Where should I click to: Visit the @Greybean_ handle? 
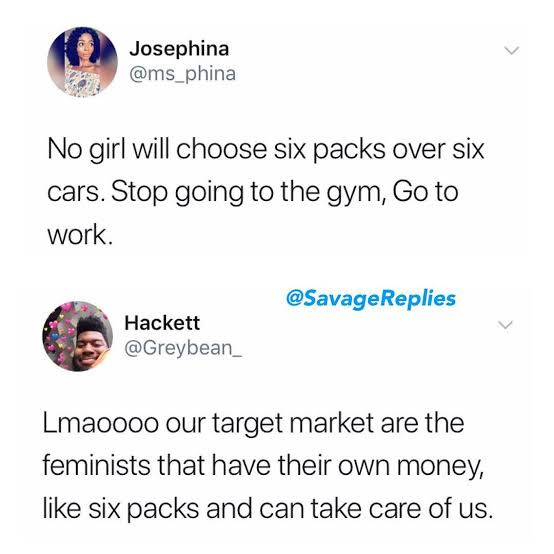pyautogui.click(x=183, y=348)
